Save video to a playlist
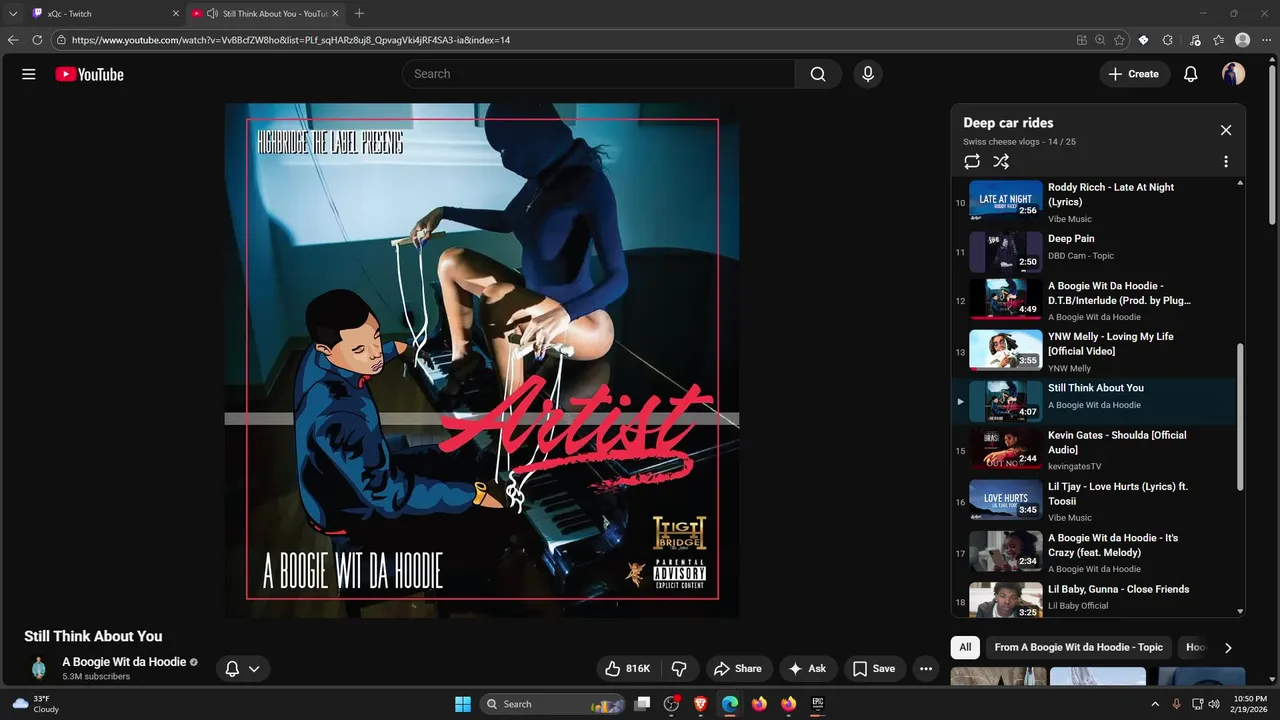 pos(873,669)
